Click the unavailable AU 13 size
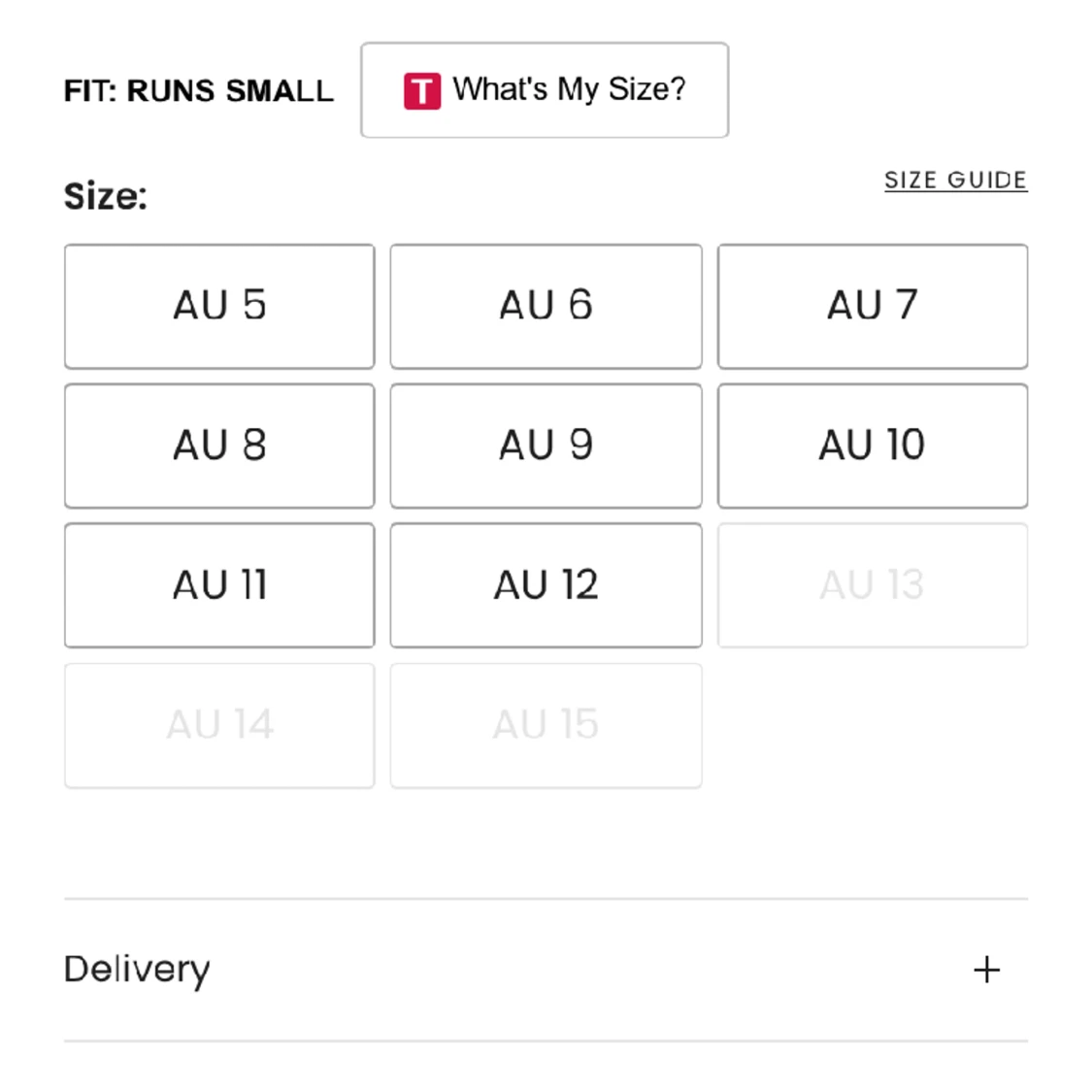The image size is (1092, 1092). pyautogui.click(x=873, y=585)
